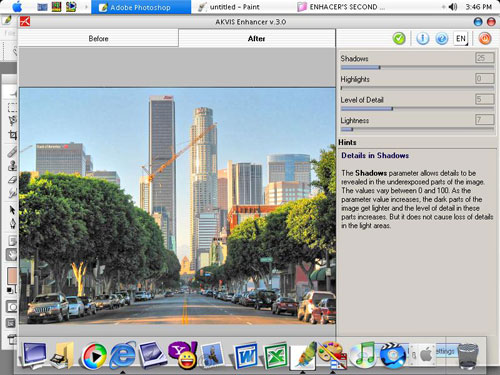Open the documents folder icon in the dock

click(63, 355)
